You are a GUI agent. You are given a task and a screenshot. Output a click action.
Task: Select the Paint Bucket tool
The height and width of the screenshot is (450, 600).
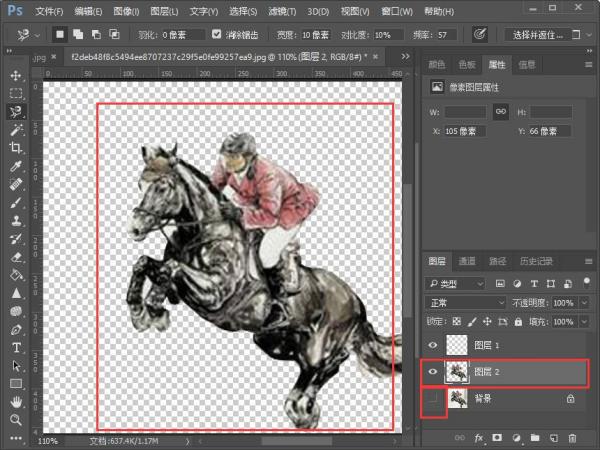pos(16,275)
